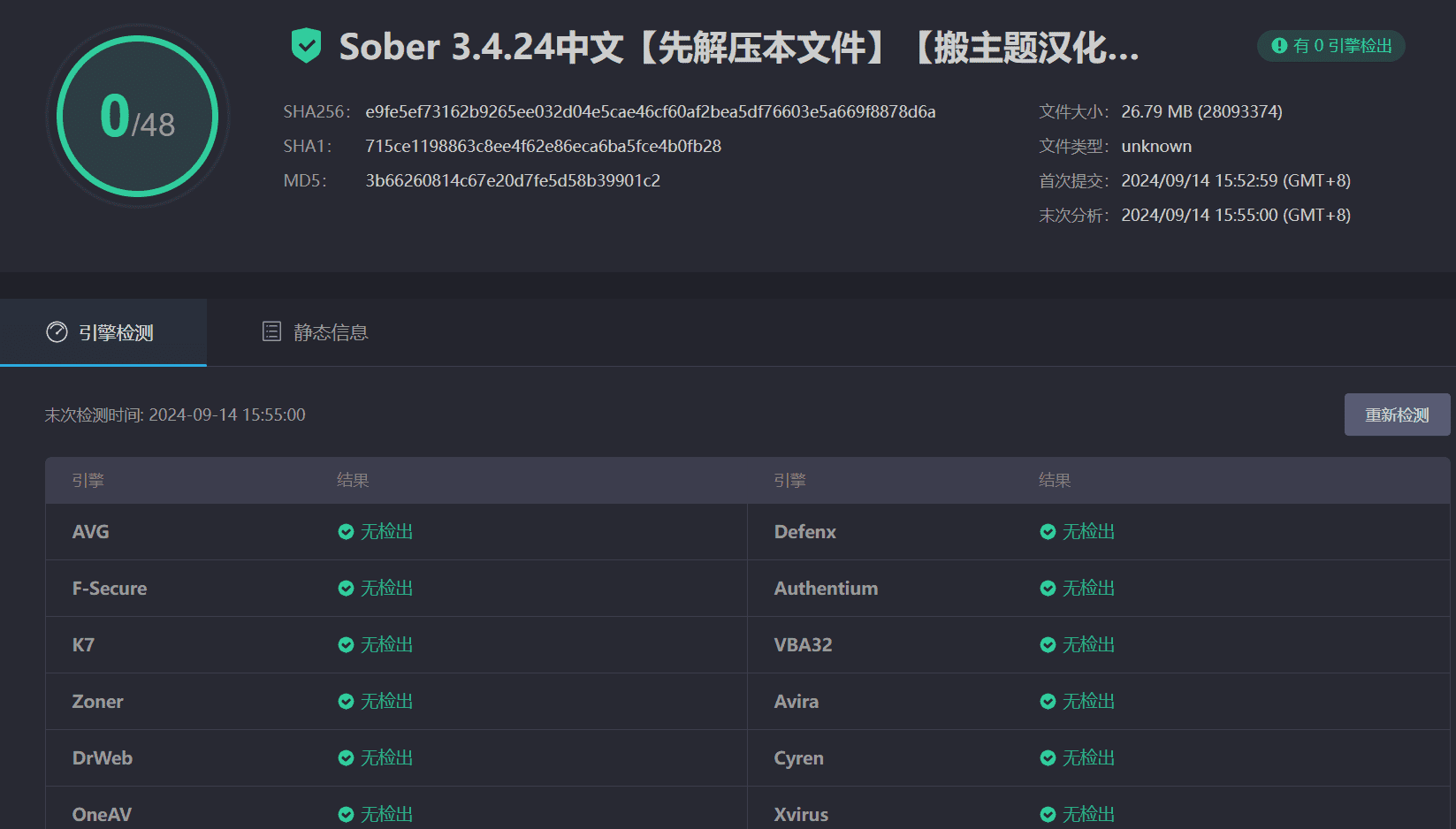
Task: Click the document icon on the 静态信息 tab
Action: tap(271, 331)
